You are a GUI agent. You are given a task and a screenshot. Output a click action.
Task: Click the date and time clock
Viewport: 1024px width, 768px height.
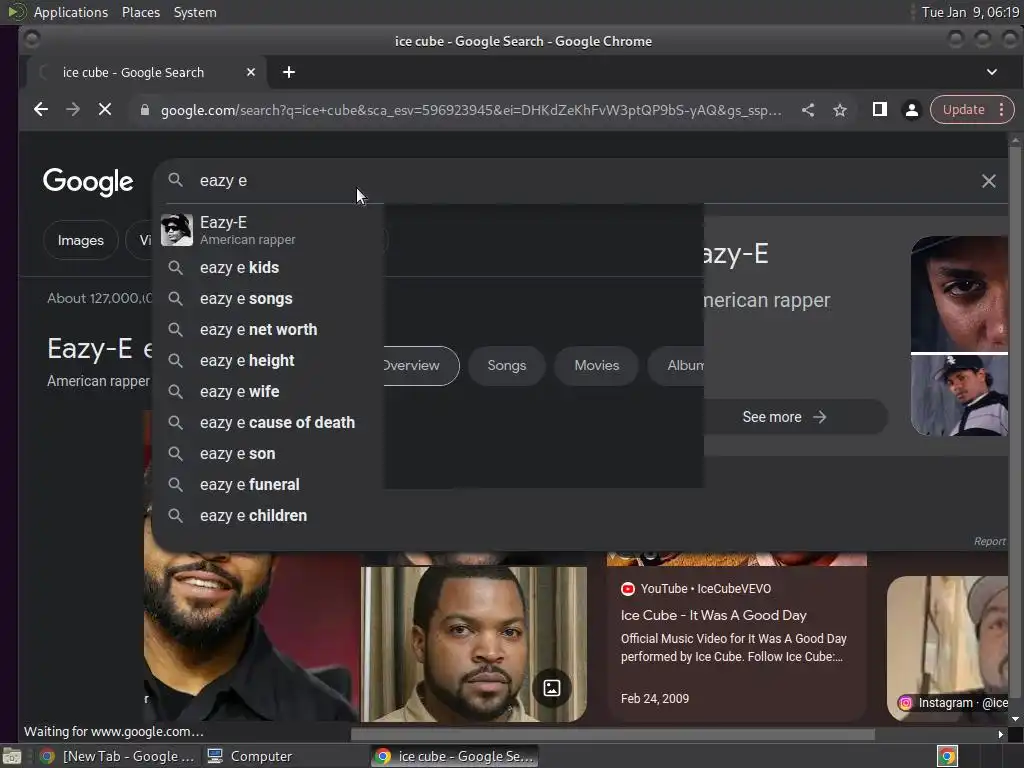click(x=970, y=12)
